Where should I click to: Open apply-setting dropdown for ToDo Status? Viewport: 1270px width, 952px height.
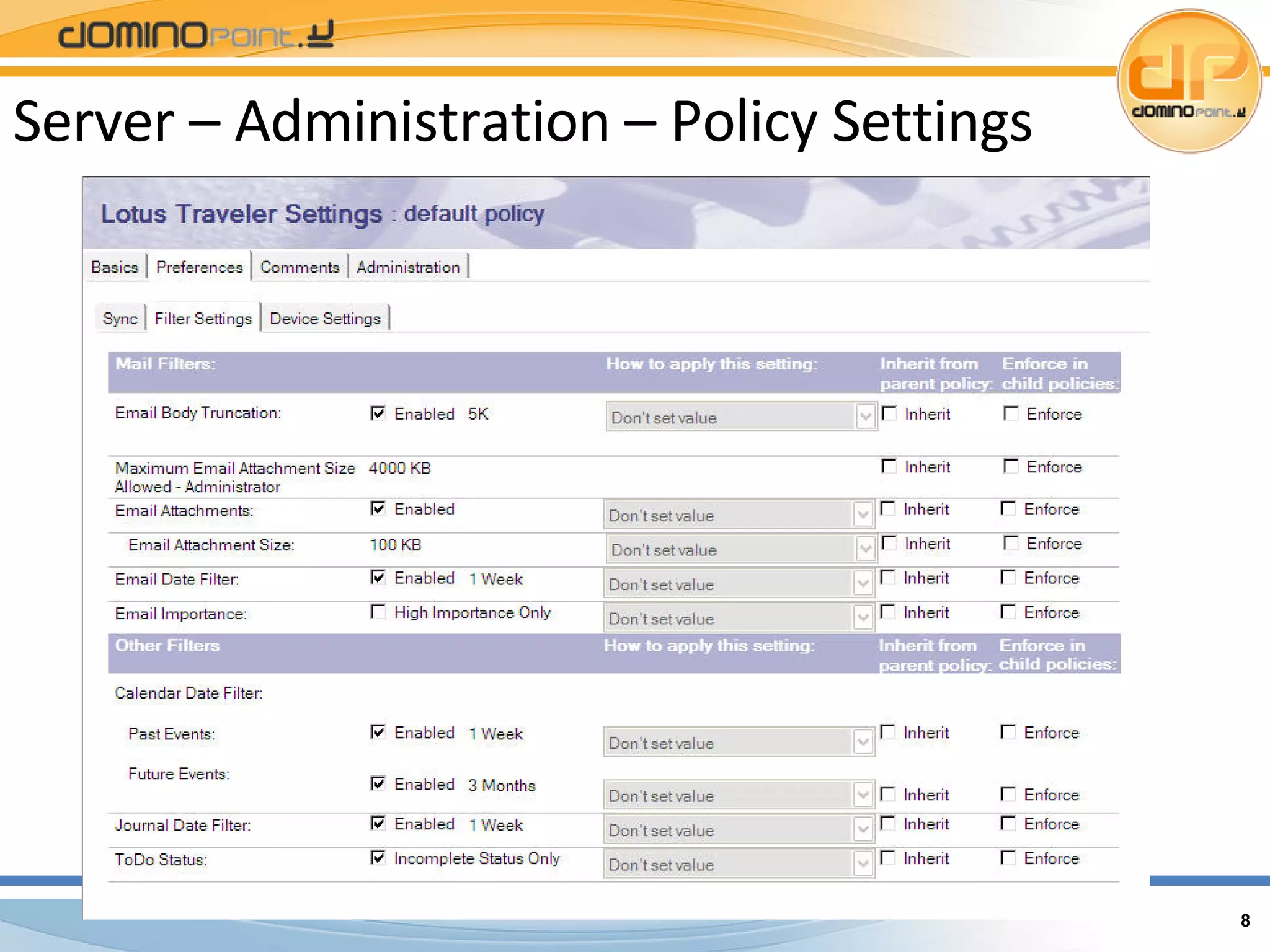[x=739, y=864]
